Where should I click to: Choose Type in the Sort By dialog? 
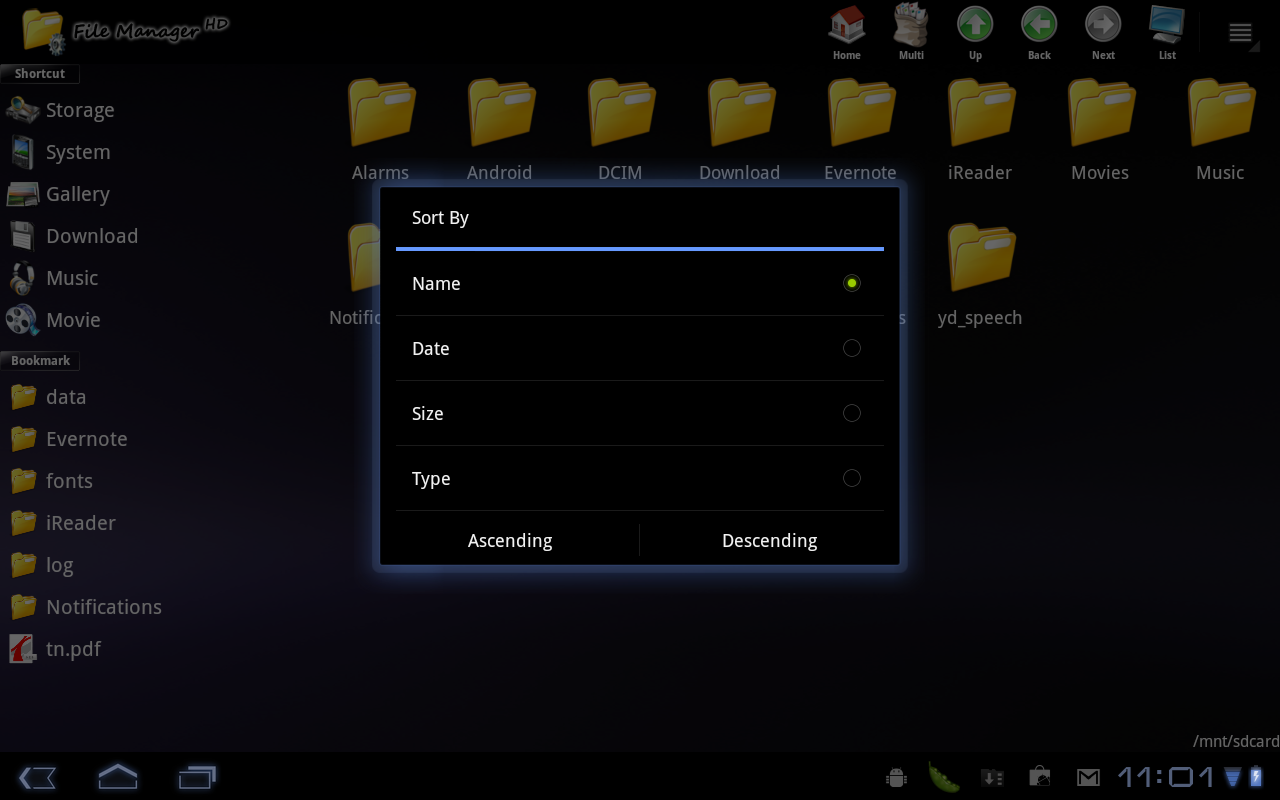(640, 478)
